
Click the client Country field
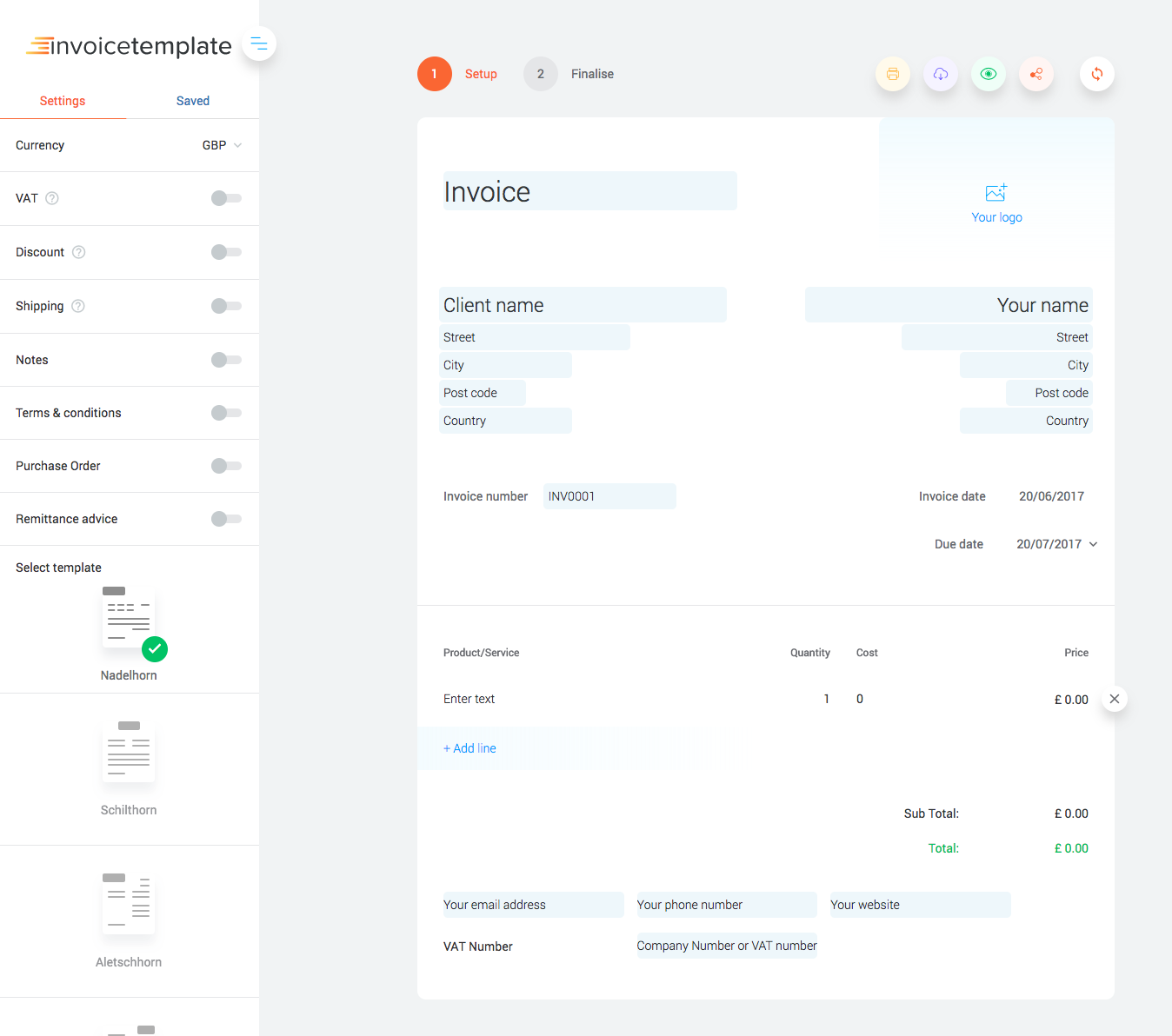point(505,421)
